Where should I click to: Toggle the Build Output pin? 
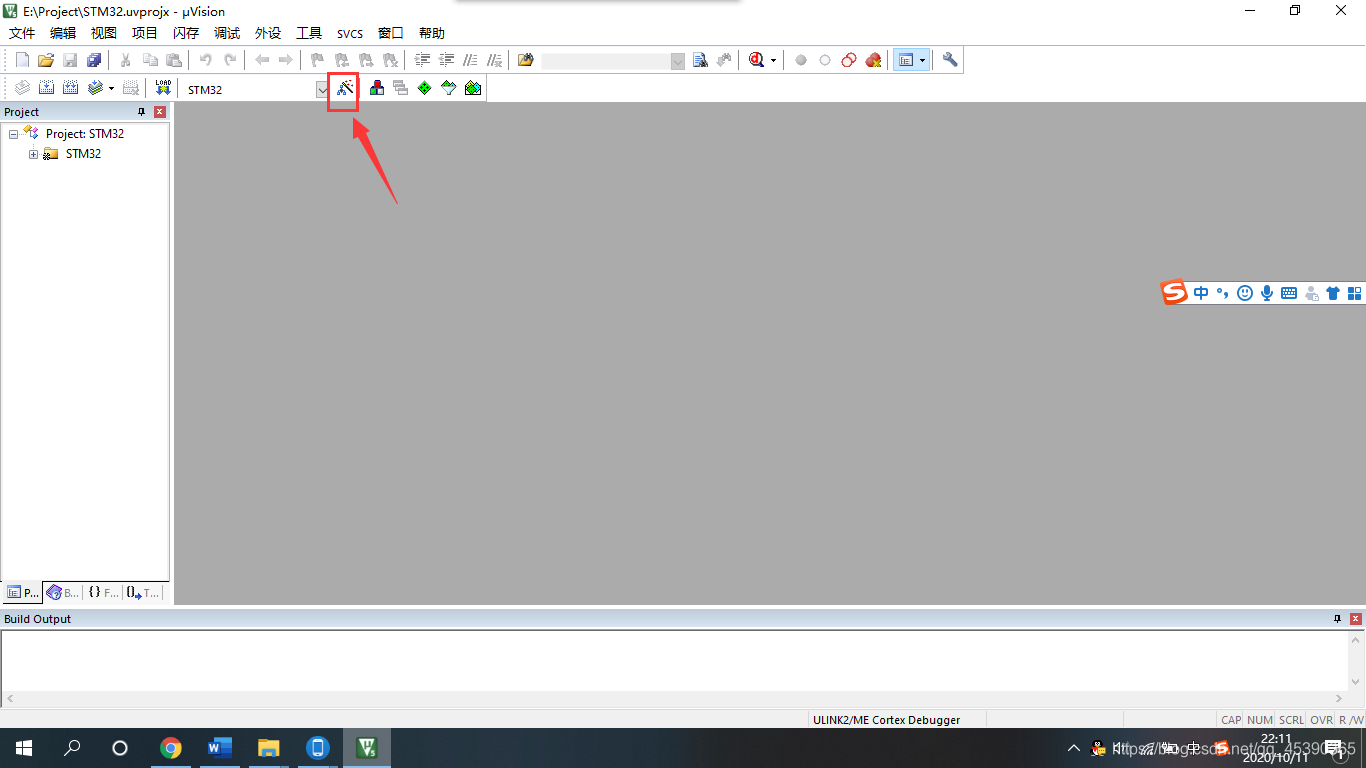click(1338, 619)
